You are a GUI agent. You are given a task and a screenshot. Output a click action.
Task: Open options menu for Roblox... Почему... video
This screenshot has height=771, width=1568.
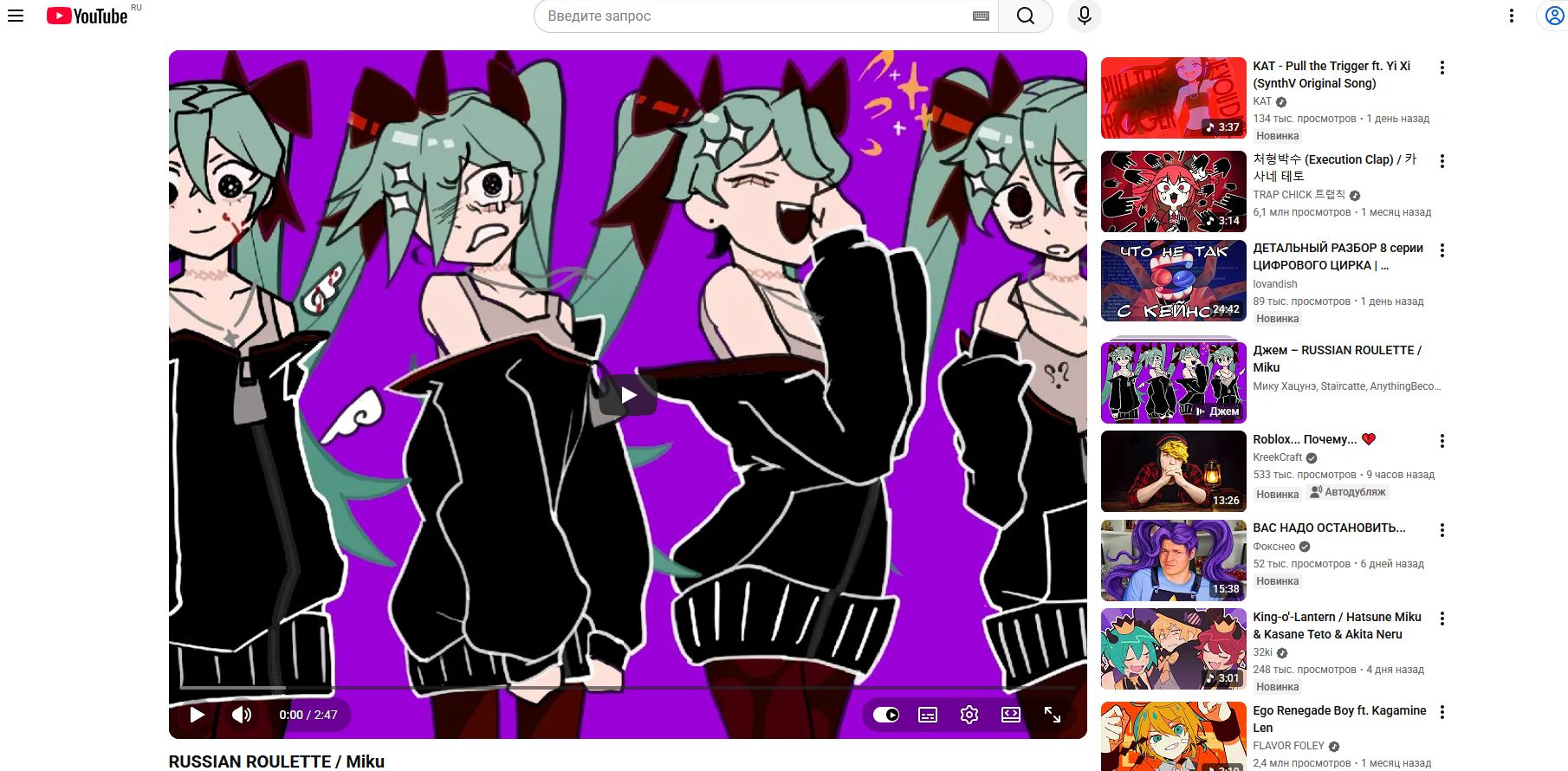(1442, 441)
